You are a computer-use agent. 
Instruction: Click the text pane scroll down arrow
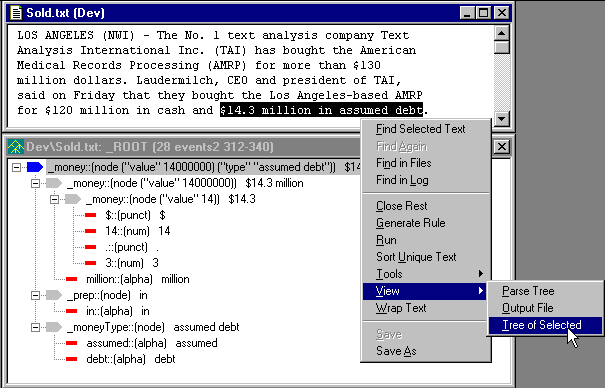502,118
